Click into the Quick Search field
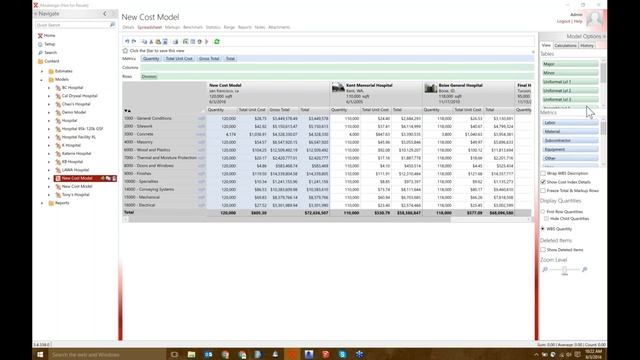The height and width of the screenshot is (360, 640). click(x=72, y=25)
